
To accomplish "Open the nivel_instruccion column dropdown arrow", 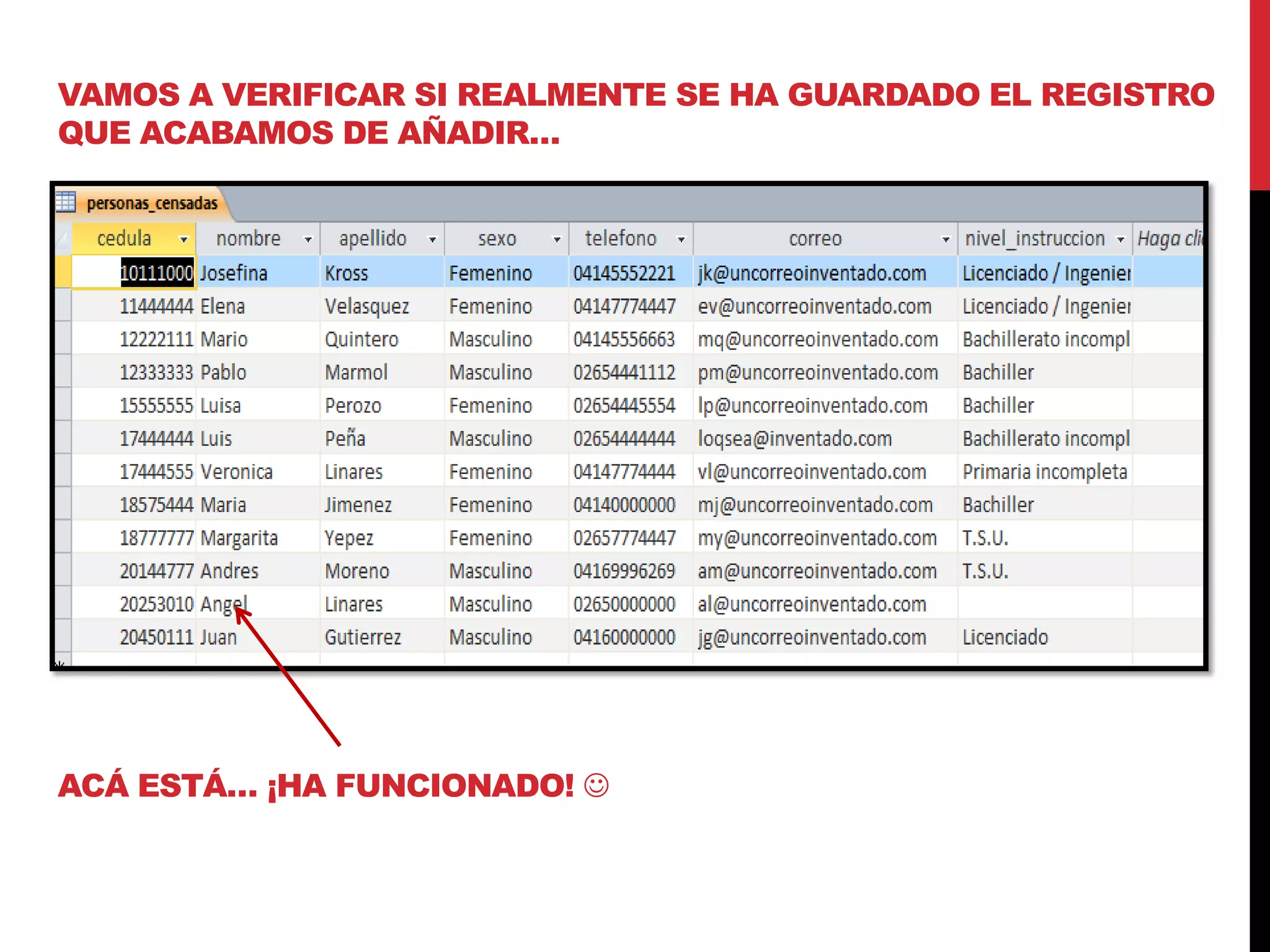I will [x=1121, y=239].
